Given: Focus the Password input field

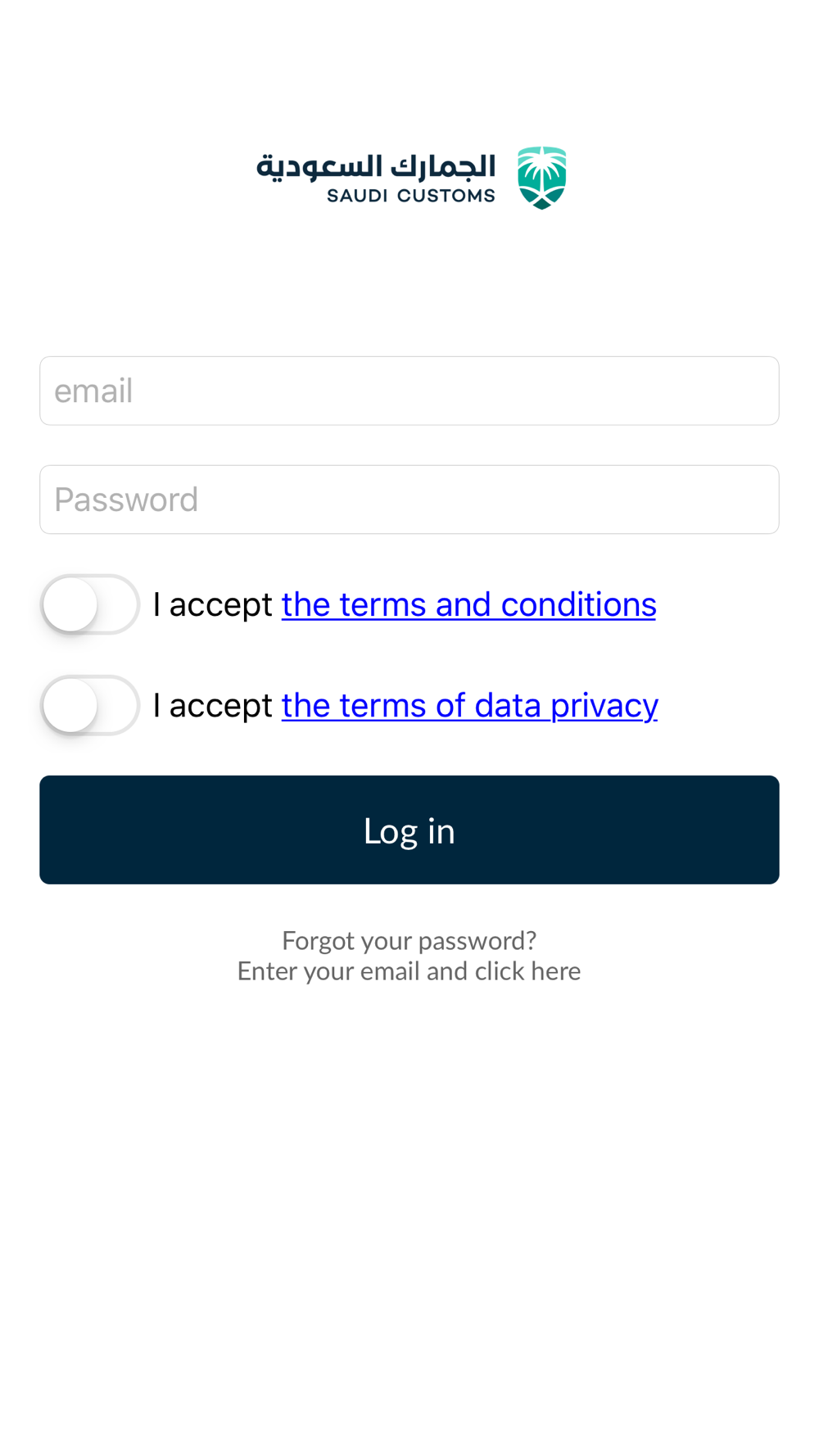Looking at the screenshot, I should pyautogui.click(x=409, y=500).
